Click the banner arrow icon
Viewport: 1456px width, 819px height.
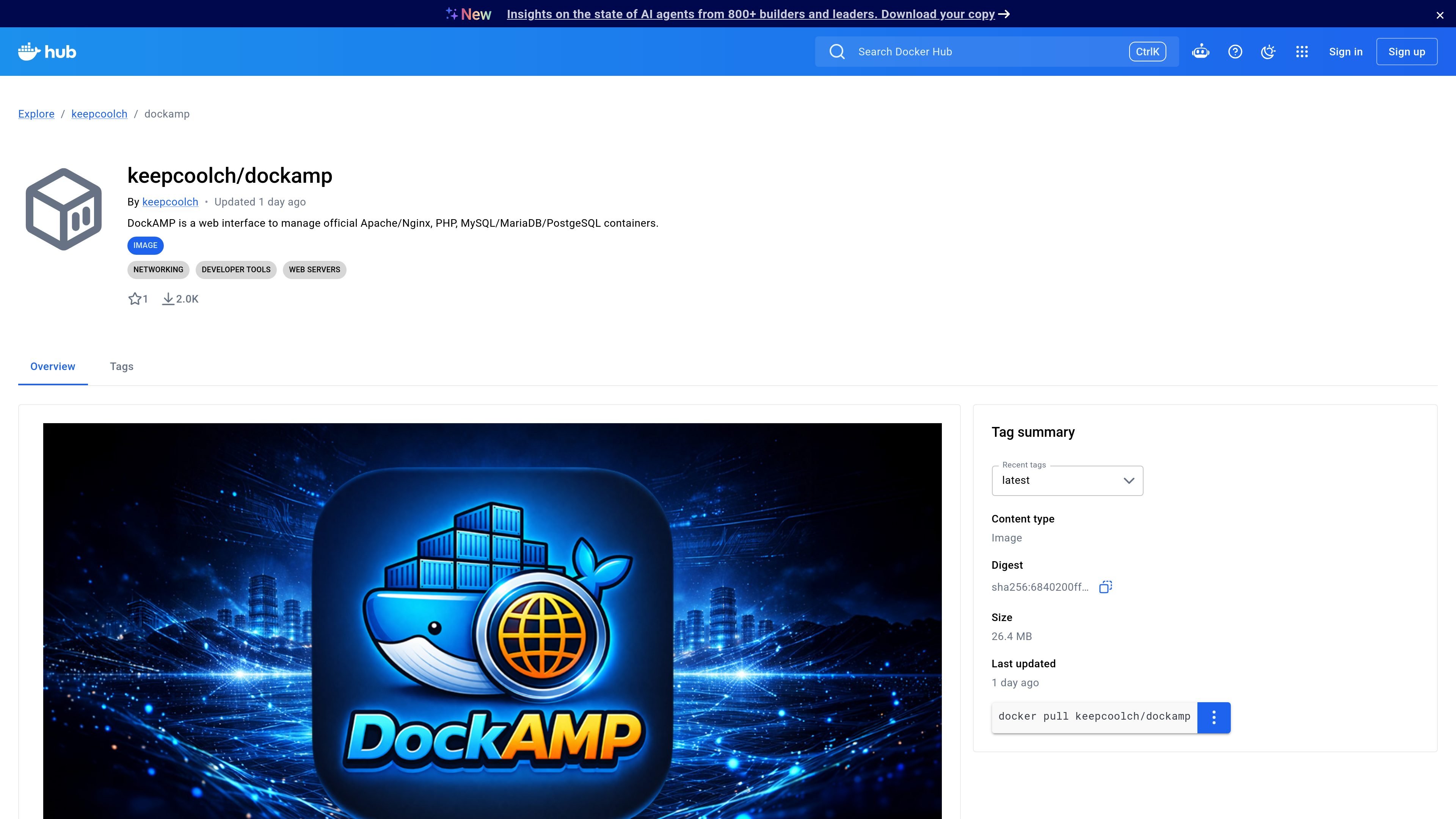click(1004, 14)
